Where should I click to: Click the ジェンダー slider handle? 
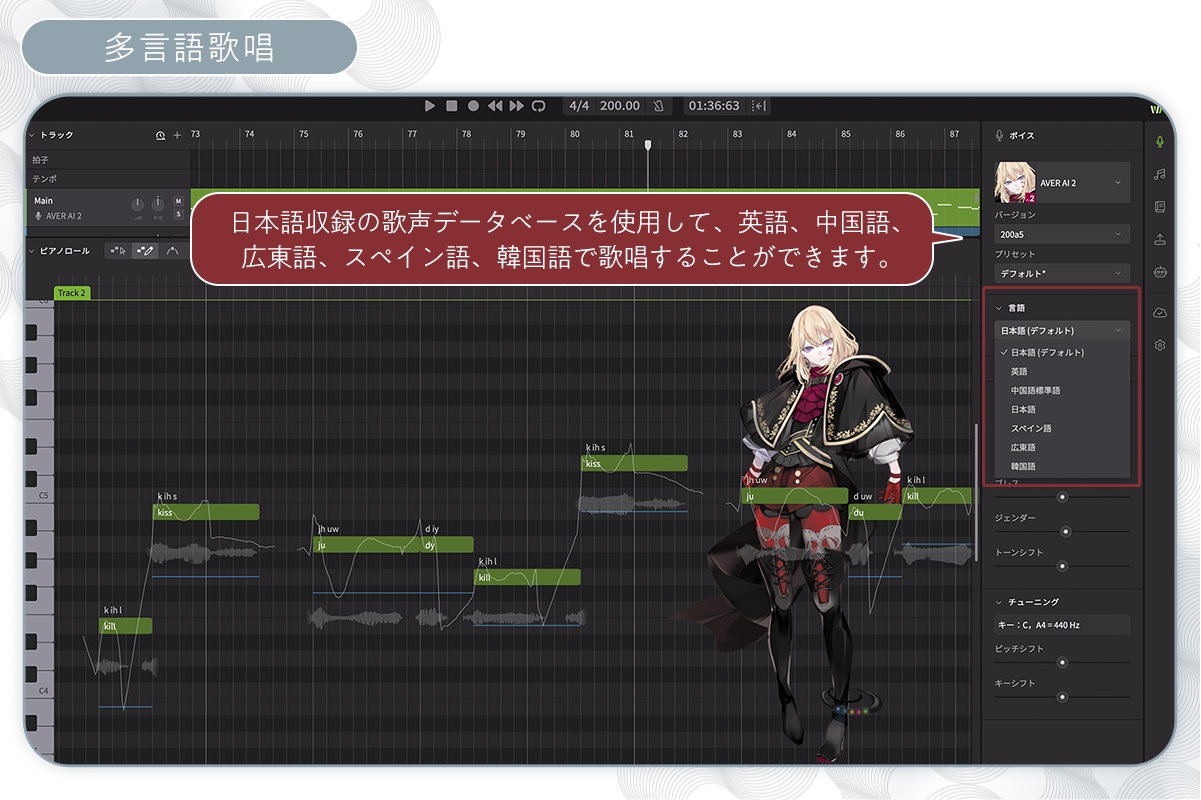point(1065,532)
